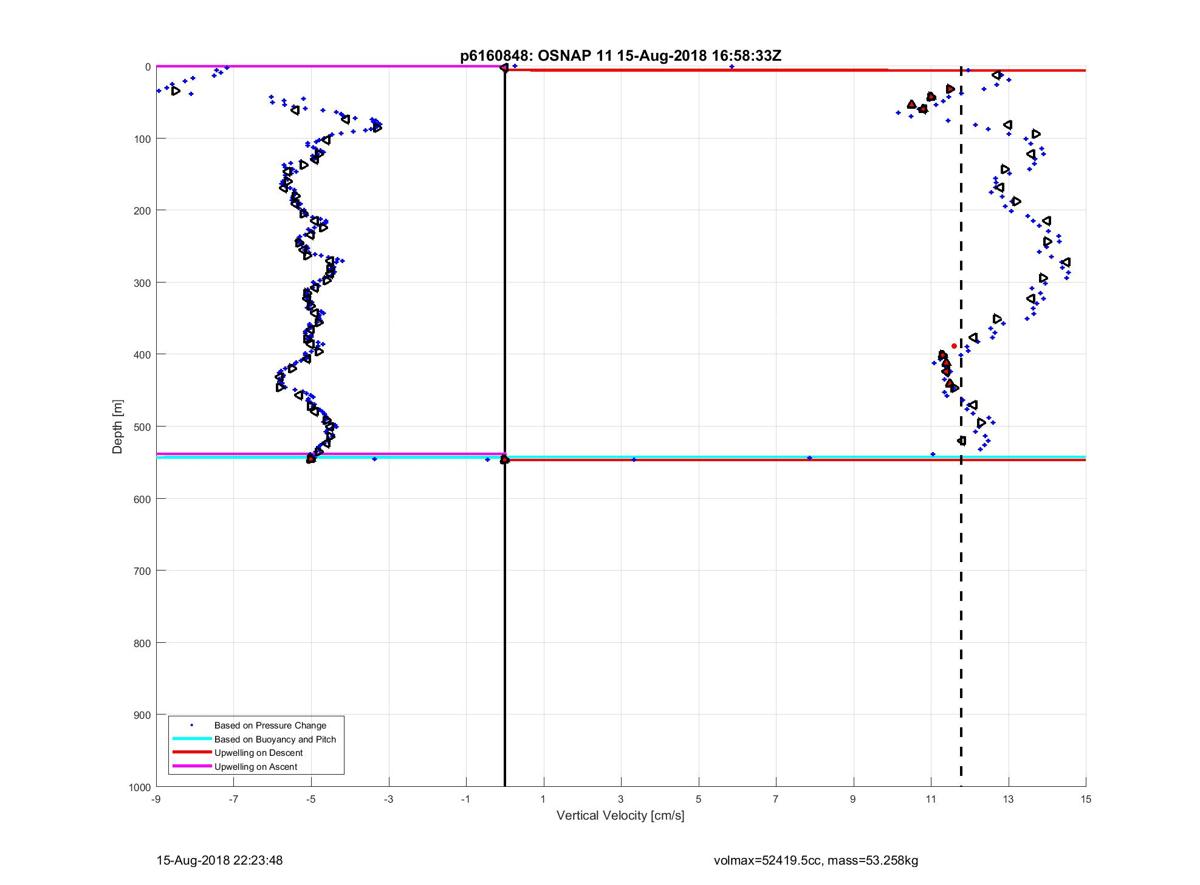Click velocity tick label -5

[x=310, y=799]
